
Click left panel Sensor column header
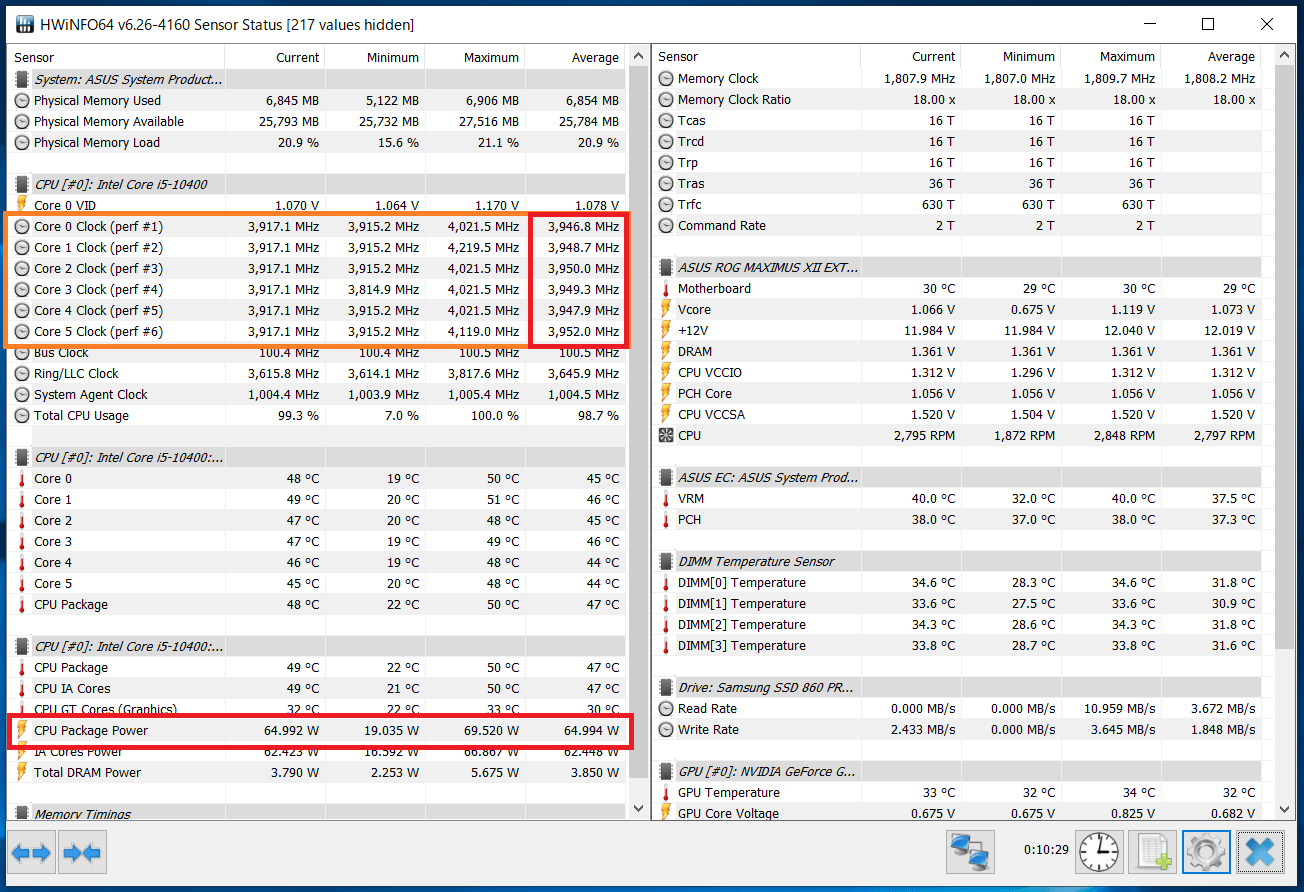pyautogui.click(x=117, y=57)
